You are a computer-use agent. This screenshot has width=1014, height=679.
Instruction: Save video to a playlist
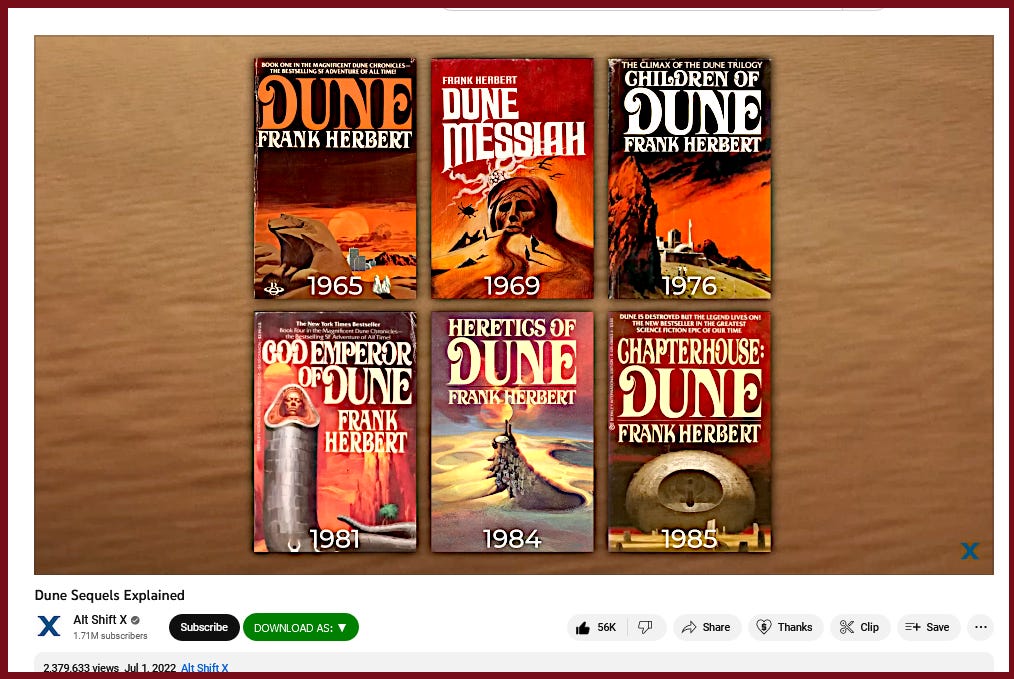(x=928, y=627)
